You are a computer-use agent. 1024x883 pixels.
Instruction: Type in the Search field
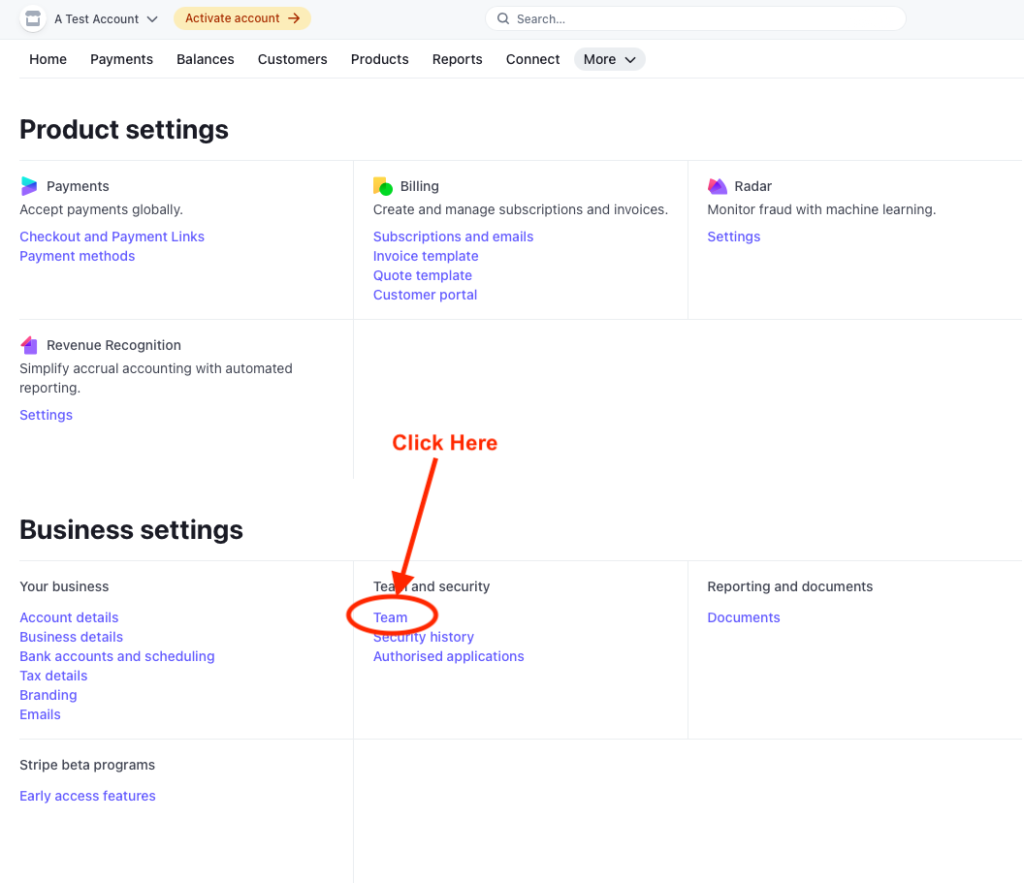tap(700, 19)
